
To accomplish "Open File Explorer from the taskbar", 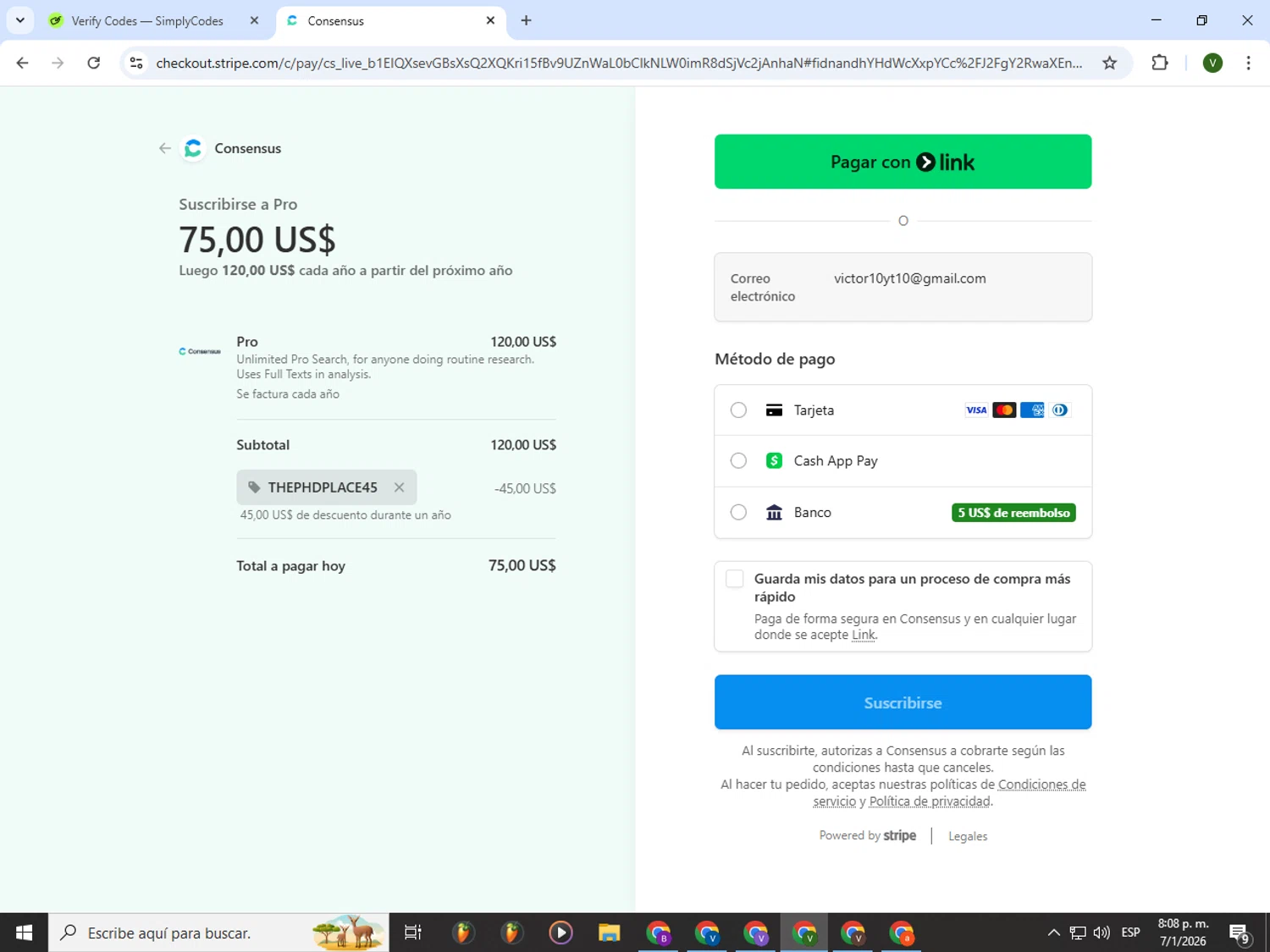I will point(609,933).
